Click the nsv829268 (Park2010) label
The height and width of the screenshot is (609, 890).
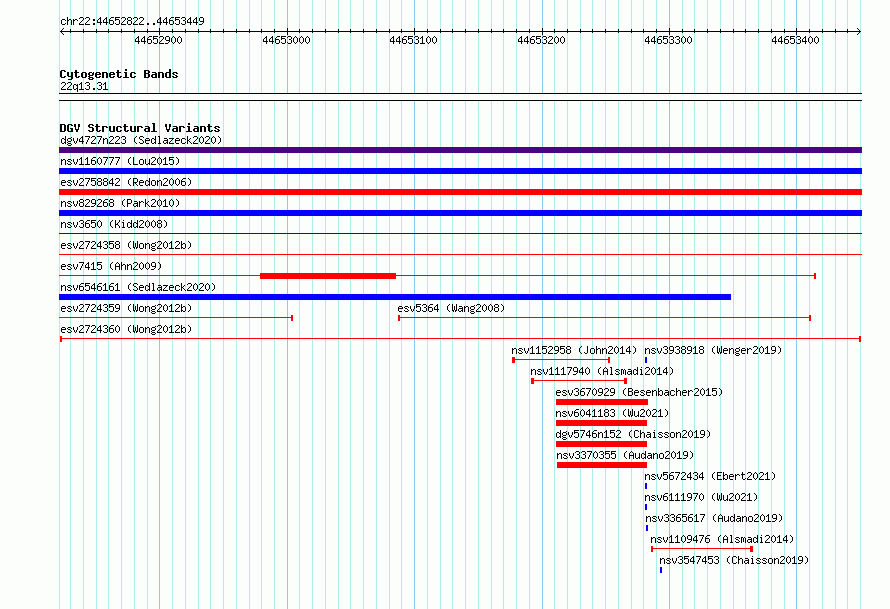120,203
